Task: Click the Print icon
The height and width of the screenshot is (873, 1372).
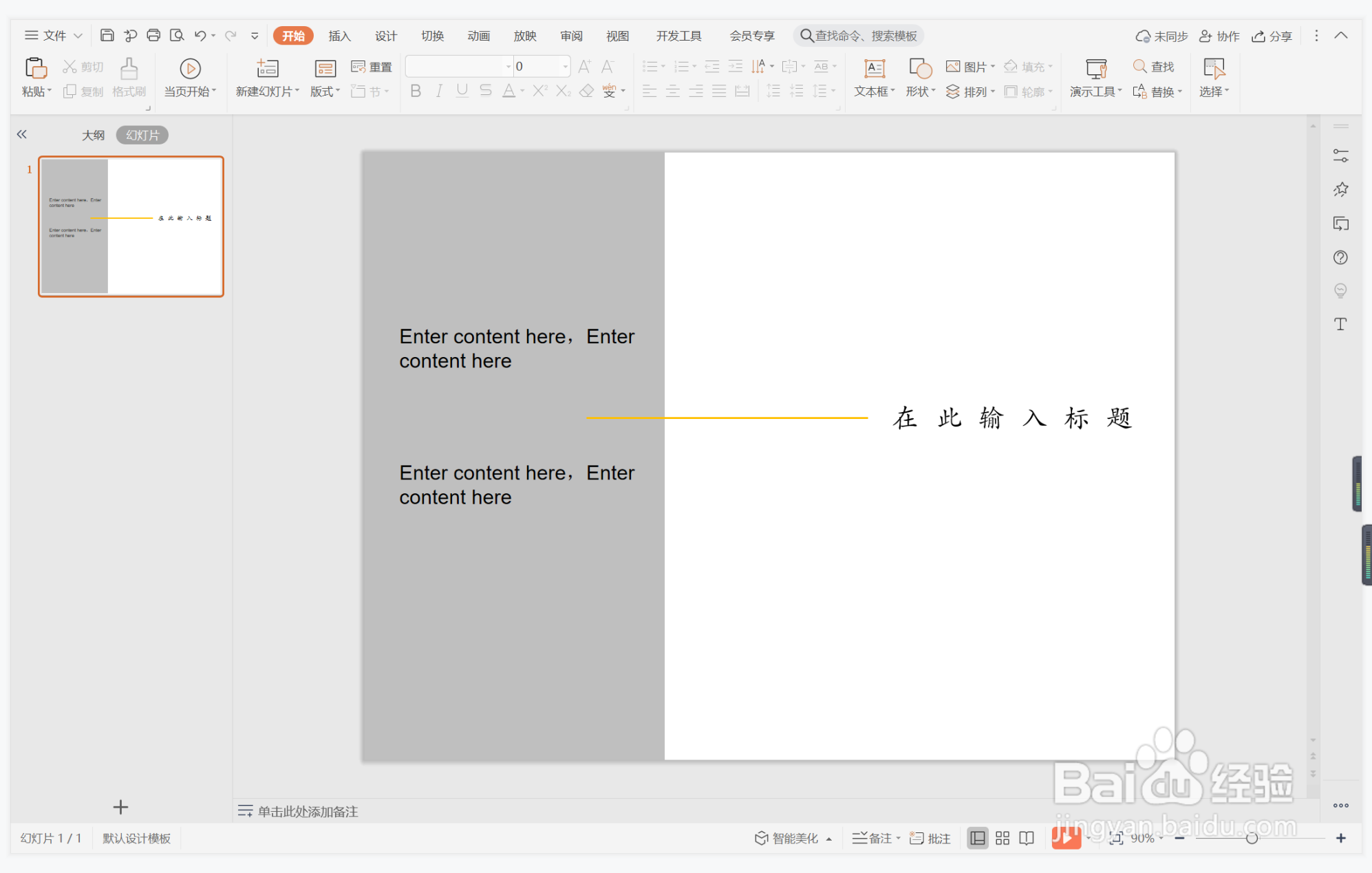Action: (153, 35)
